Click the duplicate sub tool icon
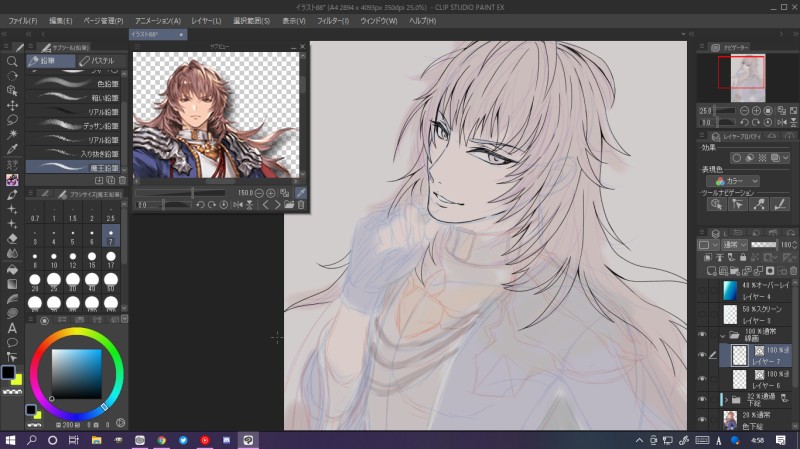The height and width of the screenshot is (449, 800). (x=111, y=180)
